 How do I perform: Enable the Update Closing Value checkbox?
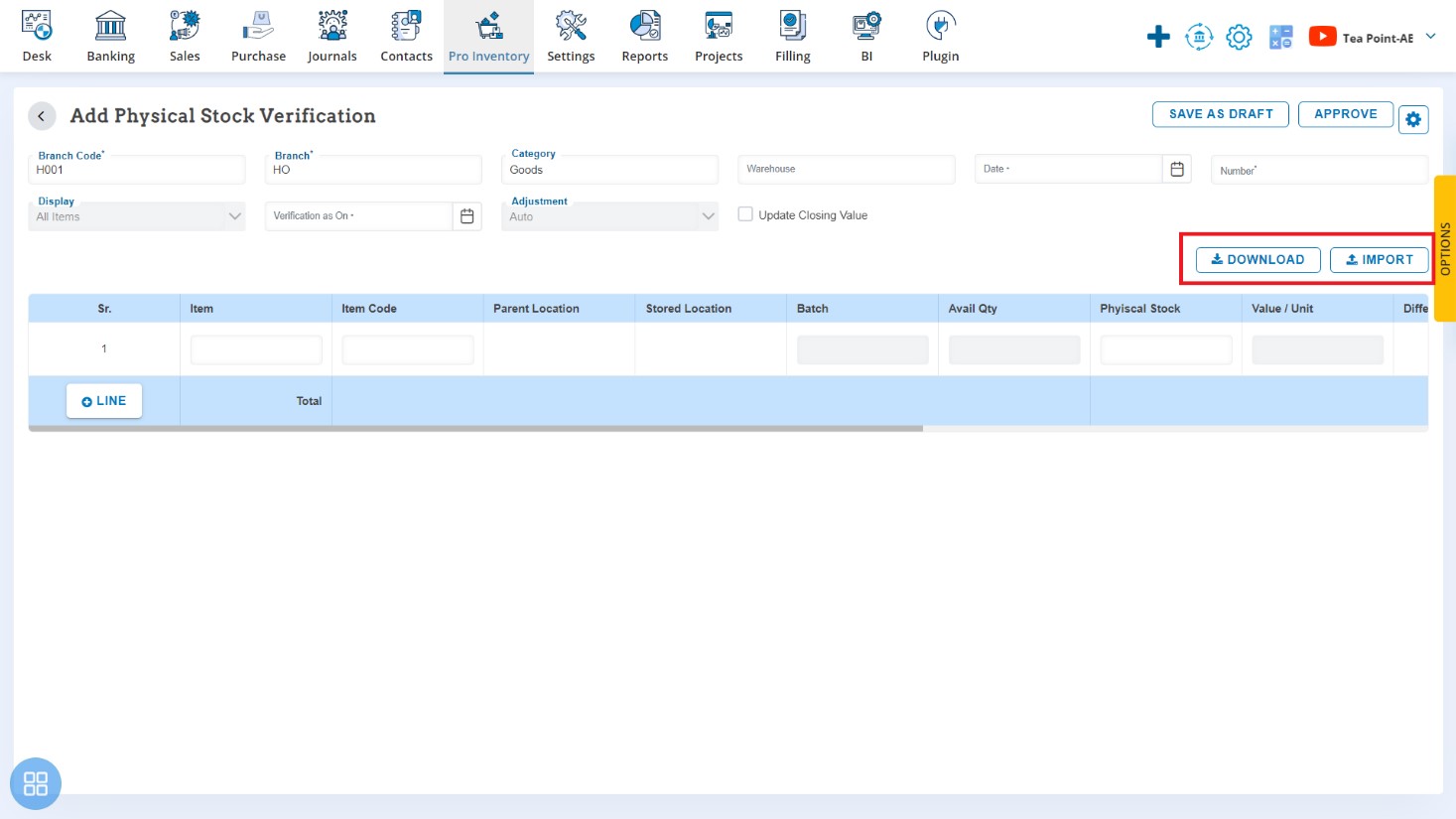point(745,214)
